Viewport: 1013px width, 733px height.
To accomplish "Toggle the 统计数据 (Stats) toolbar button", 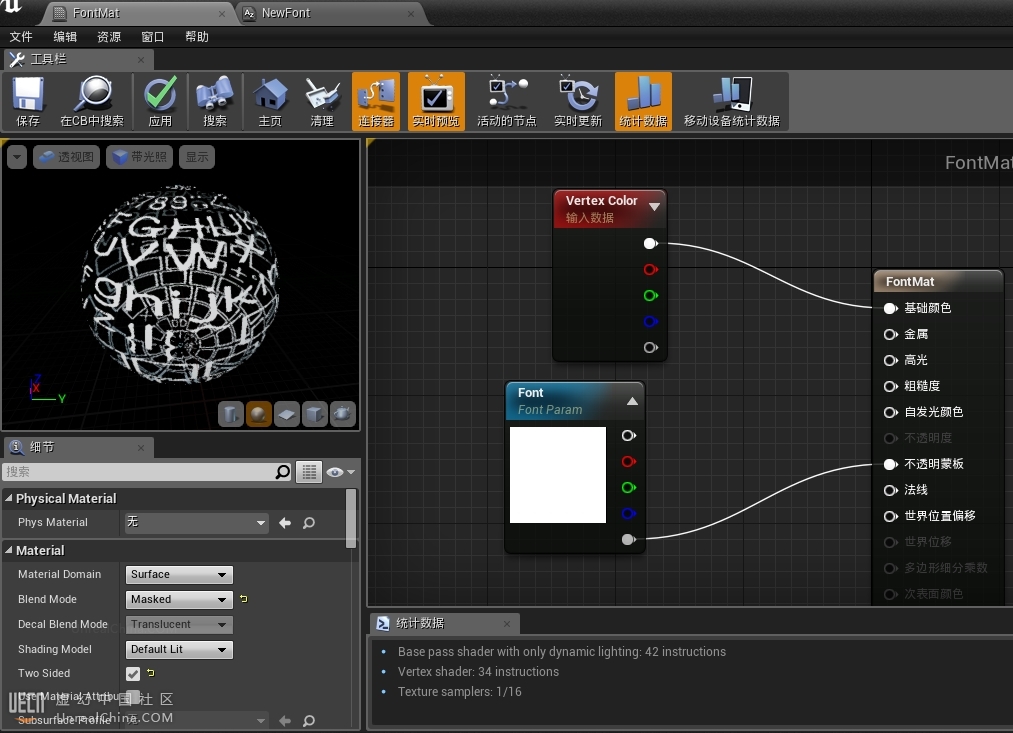I will (643, 101).
